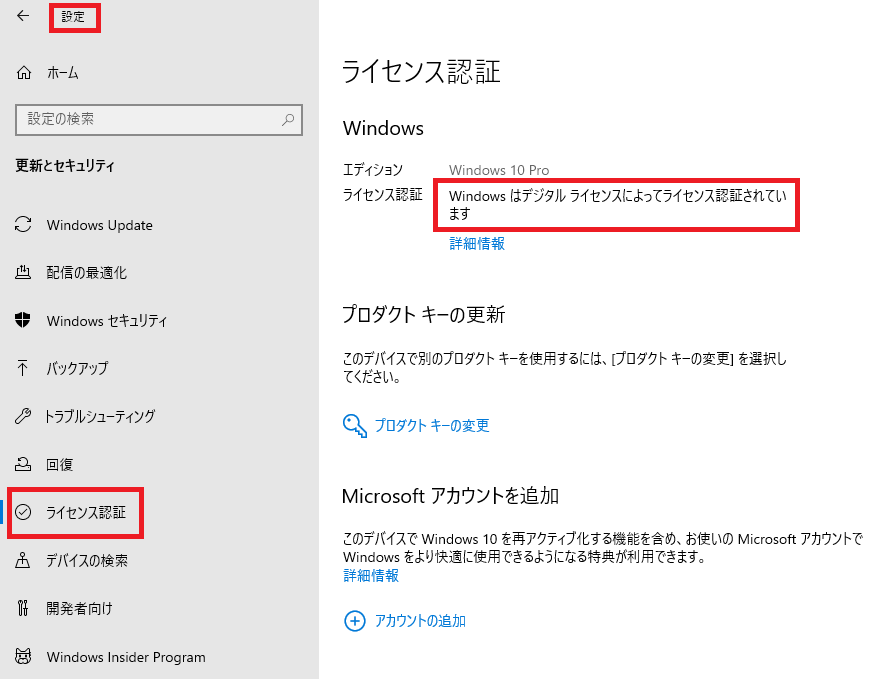Click the Microsoft アカウントを追加 heading
This screenshot has height=679, width=892.
[451, 496]
